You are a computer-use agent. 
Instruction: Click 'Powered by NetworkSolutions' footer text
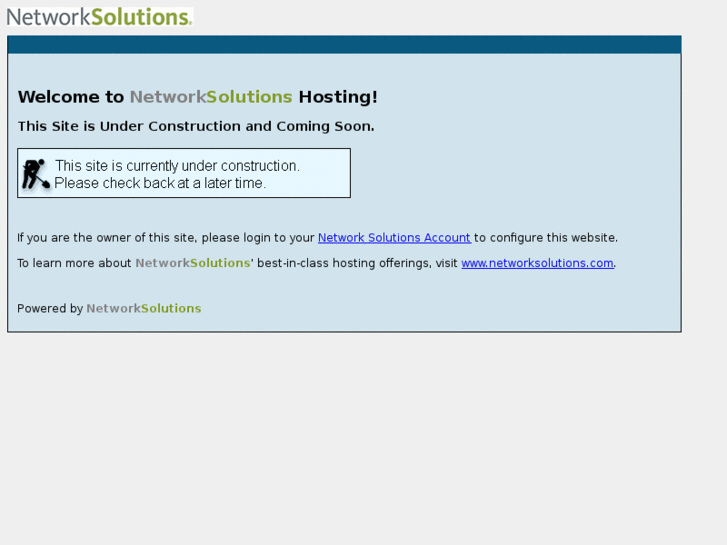tap(109, 308)
